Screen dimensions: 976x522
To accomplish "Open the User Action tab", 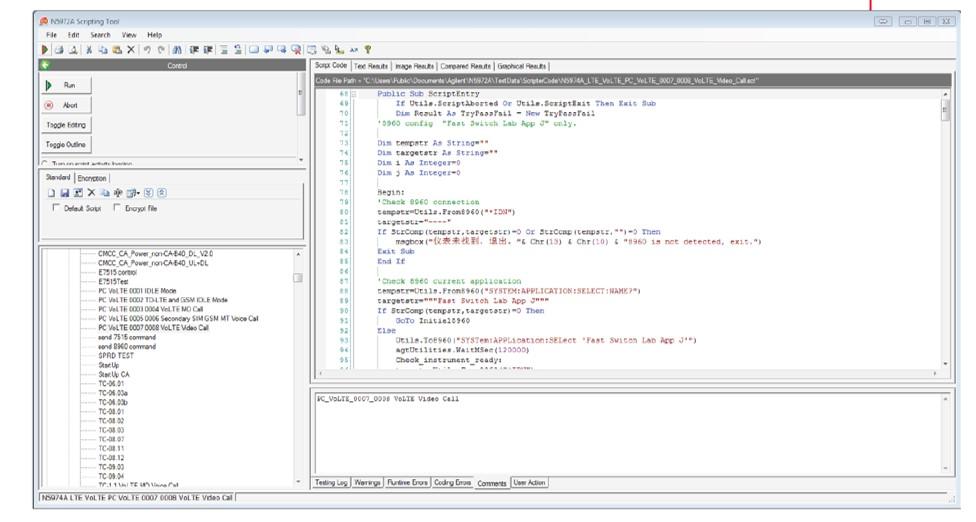I will pos(529,483).
